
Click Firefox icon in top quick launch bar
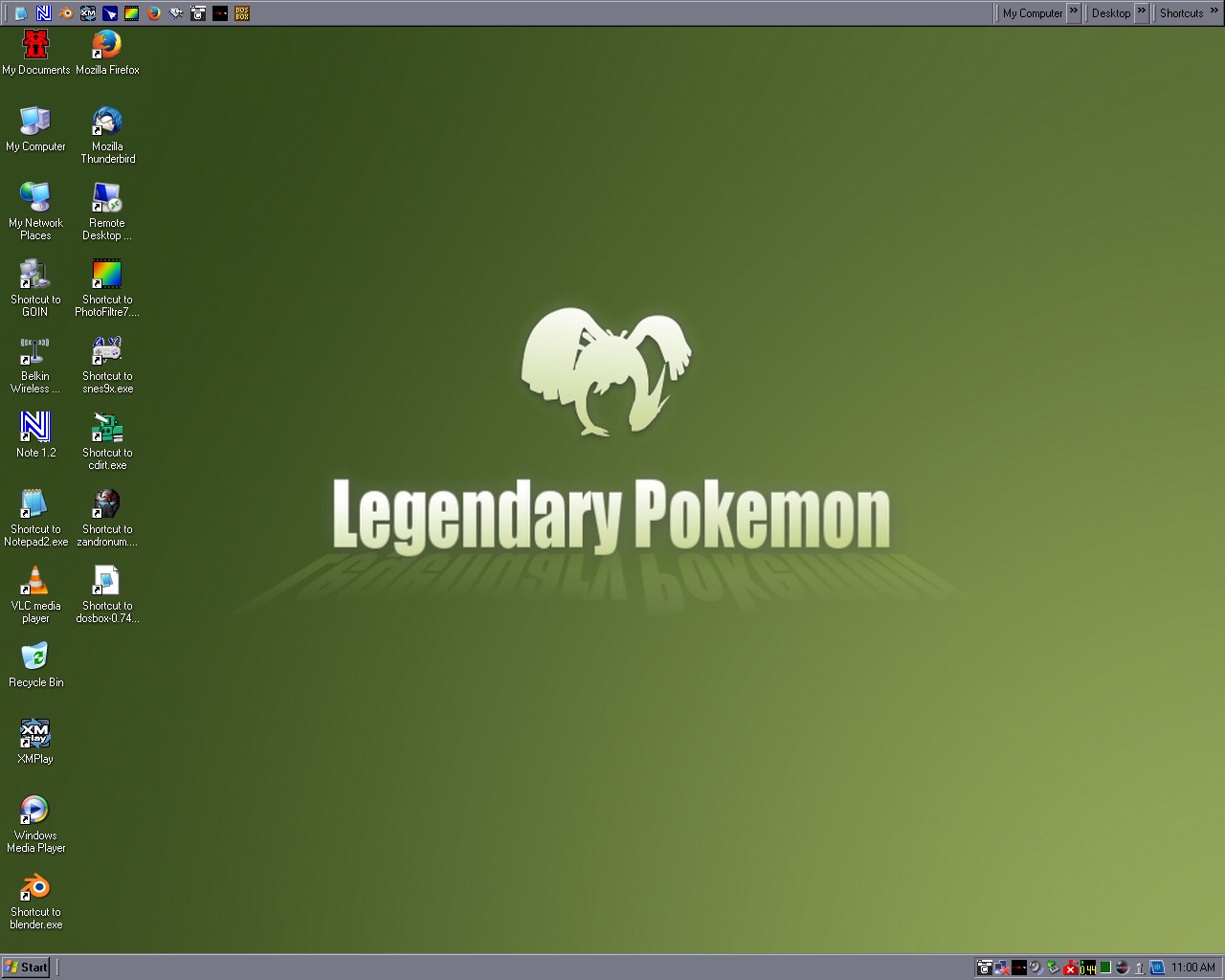(x=154, y=13)
